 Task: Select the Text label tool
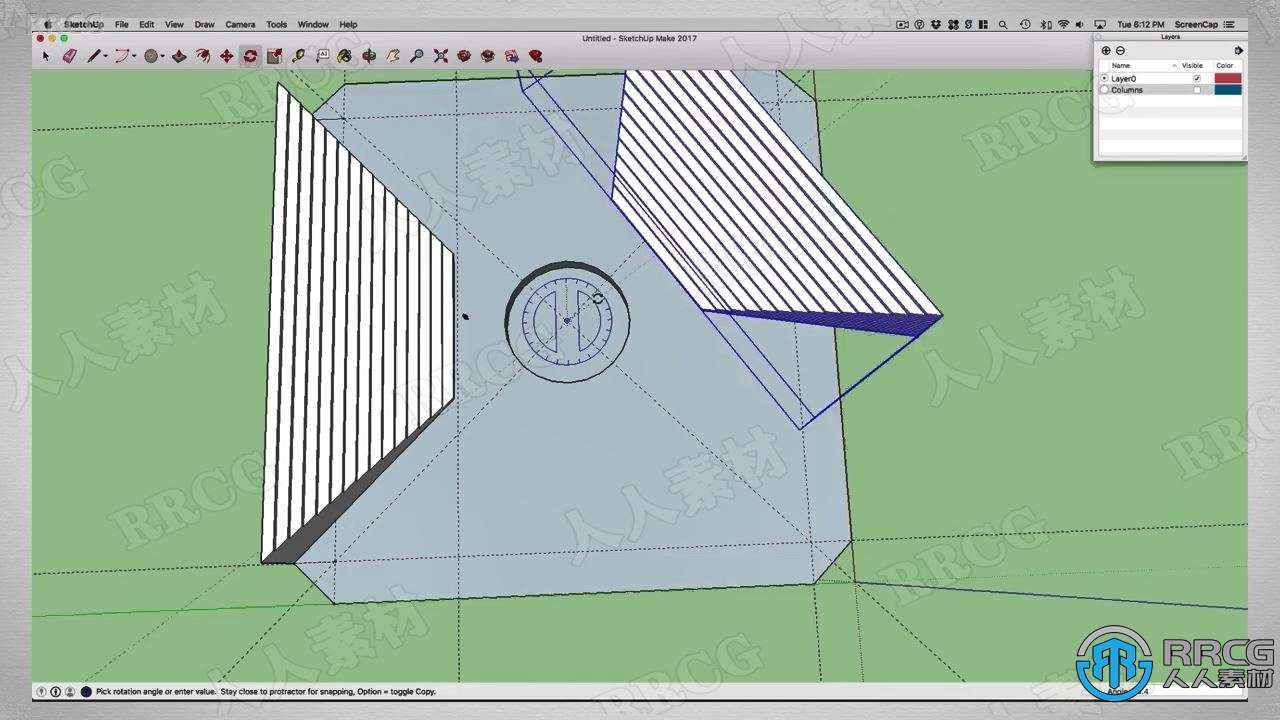click(322, 56)
